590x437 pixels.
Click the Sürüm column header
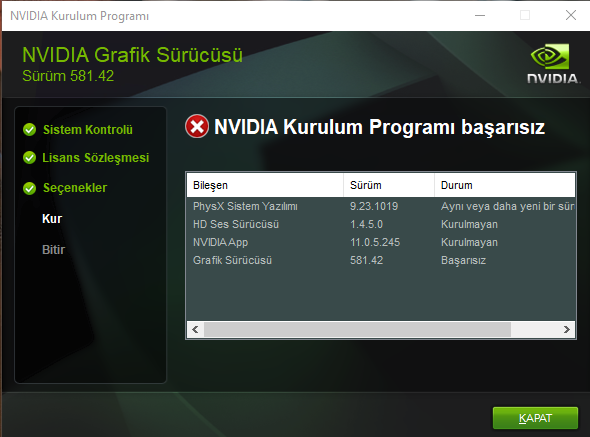click(389, 185)
